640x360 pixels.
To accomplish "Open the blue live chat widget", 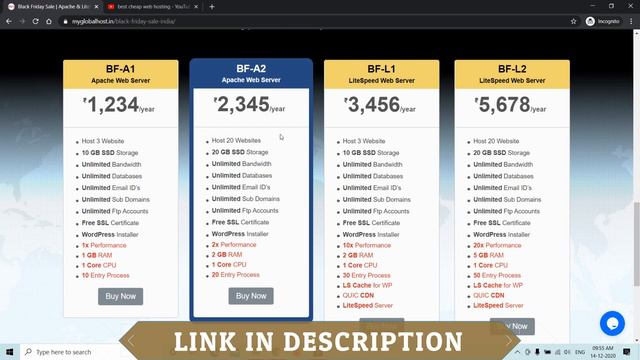I will coord(612,323).
